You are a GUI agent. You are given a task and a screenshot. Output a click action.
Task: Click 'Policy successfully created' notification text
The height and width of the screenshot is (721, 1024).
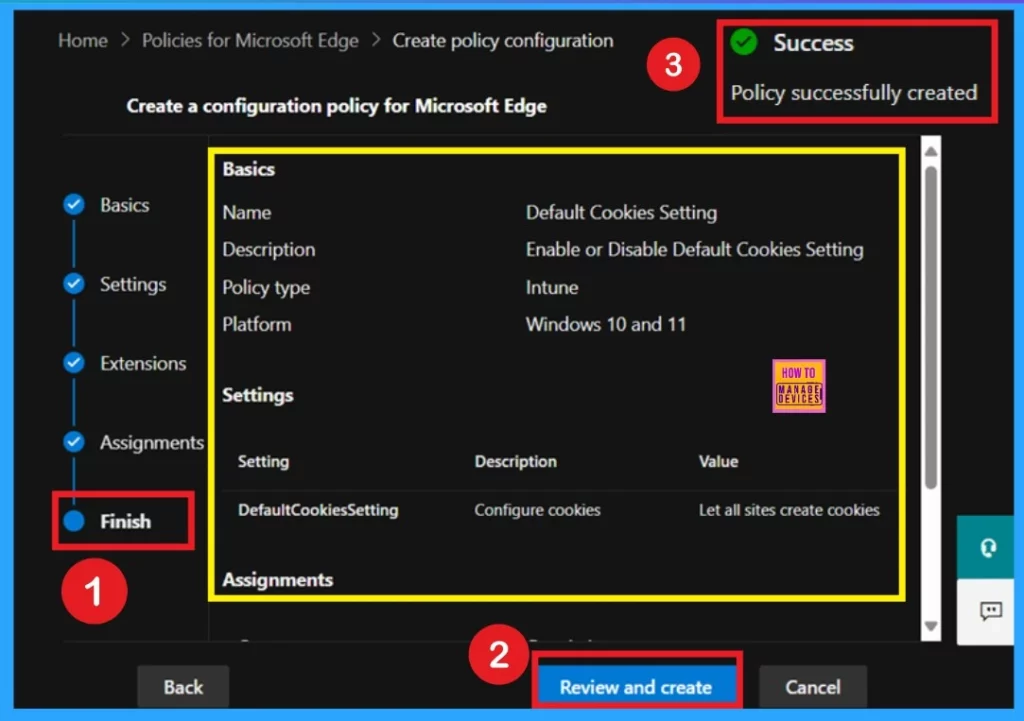854,93
